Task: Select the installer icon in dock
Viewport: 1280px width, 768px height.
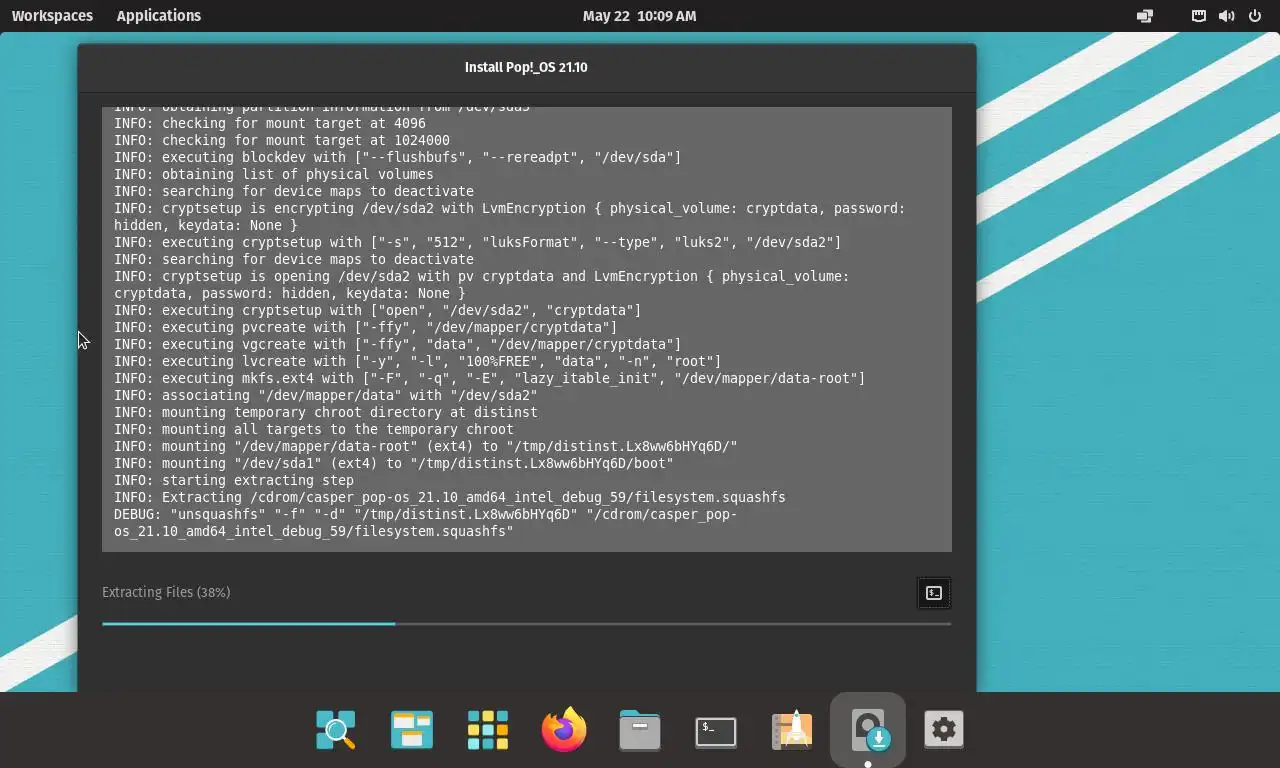Action: 868,730
